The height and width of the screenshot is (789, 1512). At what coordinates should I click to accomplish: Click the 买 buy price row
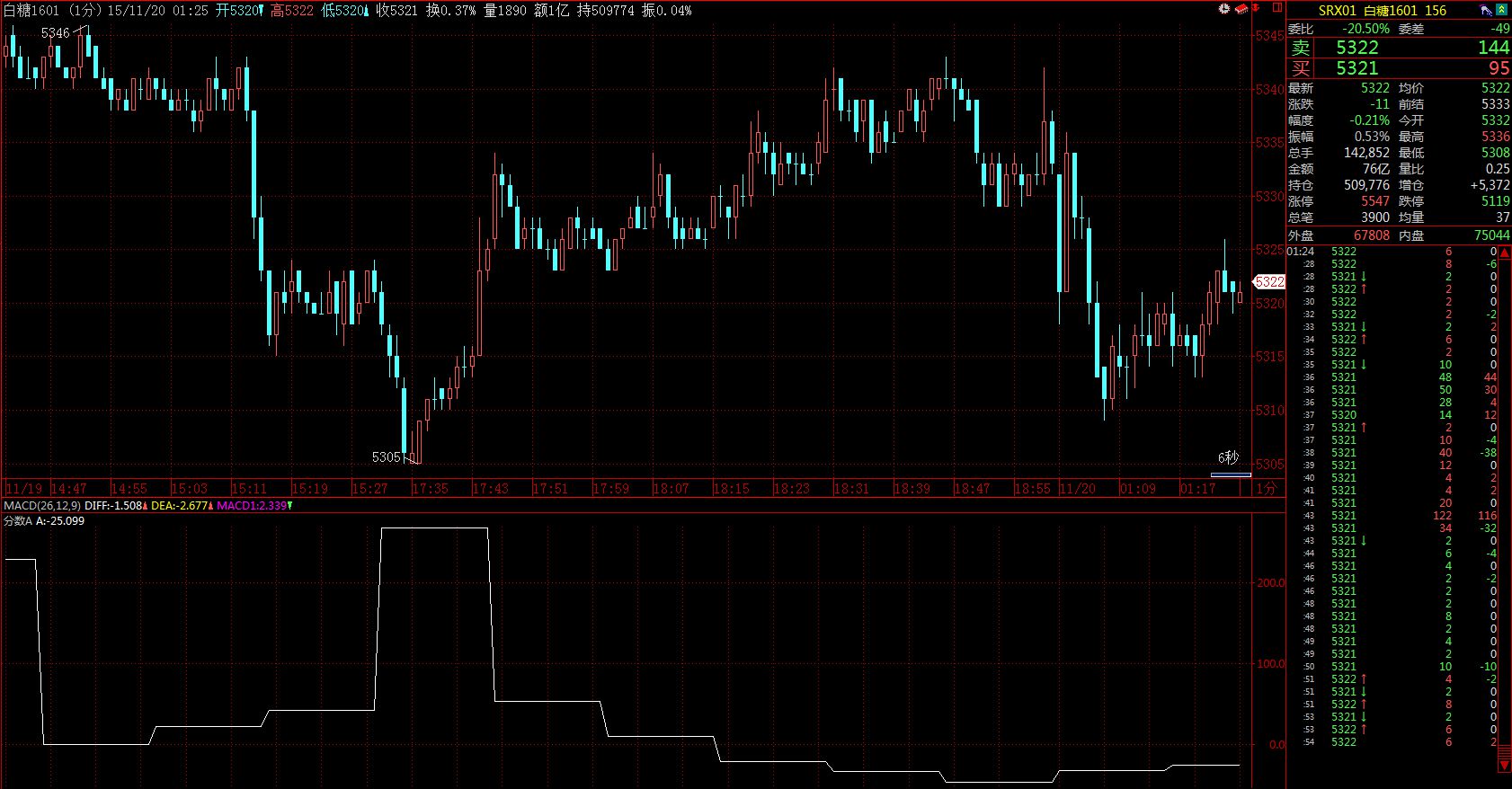[x=1398, y=68]
